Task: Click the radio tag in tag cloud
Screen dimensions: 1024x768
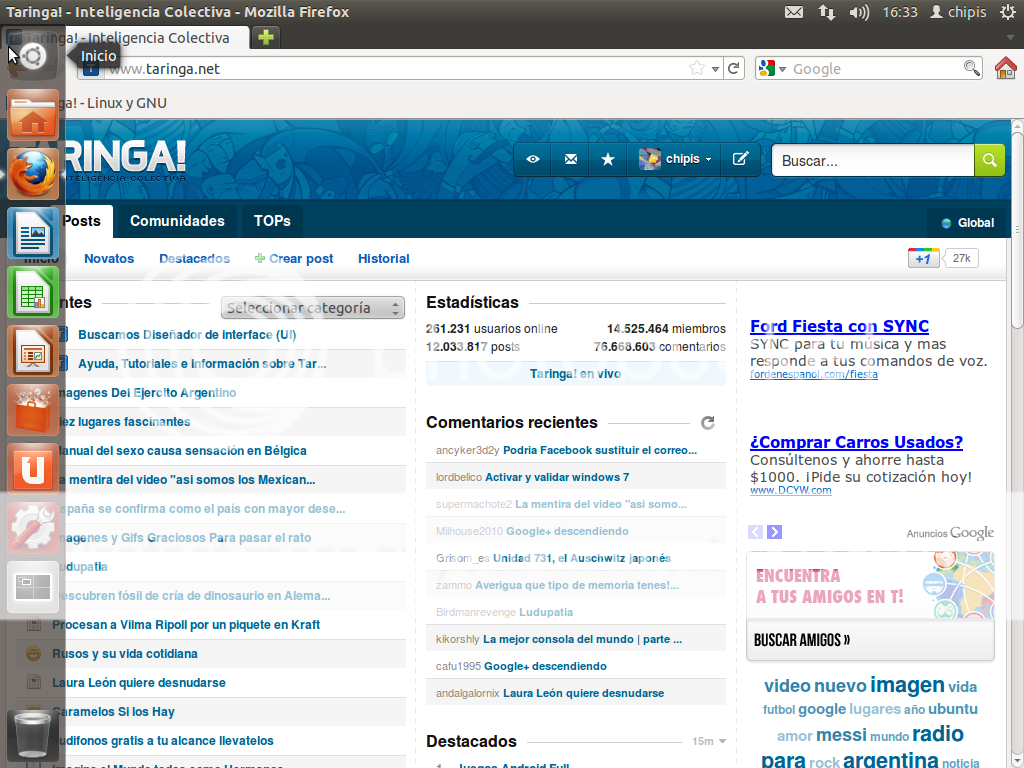Action: click(x=938, y=734)
